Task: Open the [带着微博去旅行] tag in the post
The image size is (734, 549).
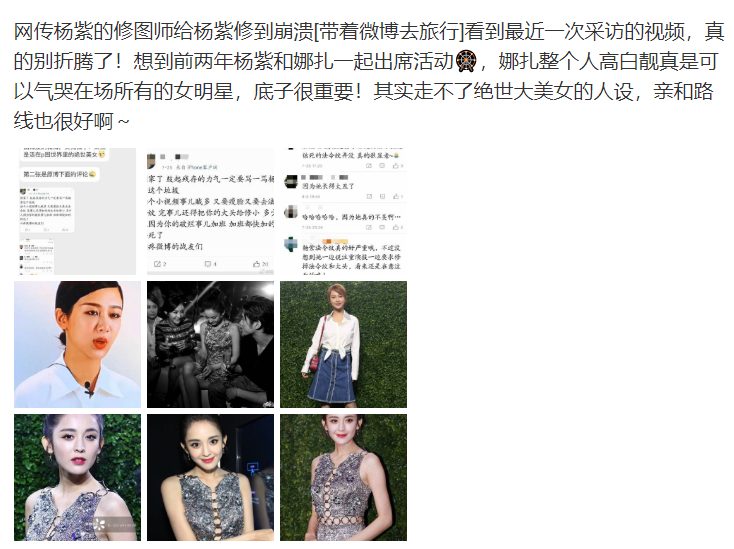Action: coord(389,31)
